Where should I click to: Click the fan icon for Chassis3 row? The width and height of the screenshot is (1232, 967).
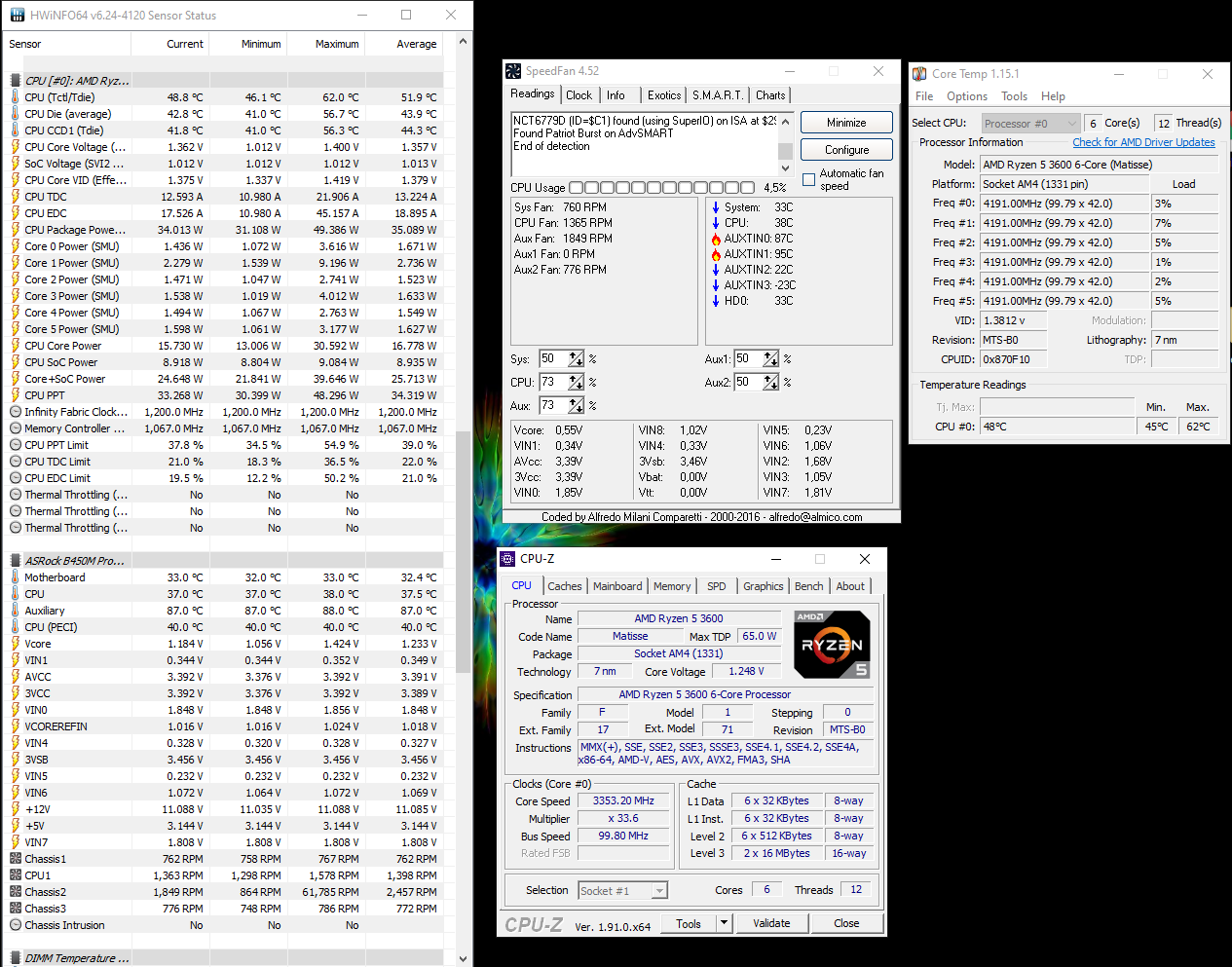coord(16,909)
